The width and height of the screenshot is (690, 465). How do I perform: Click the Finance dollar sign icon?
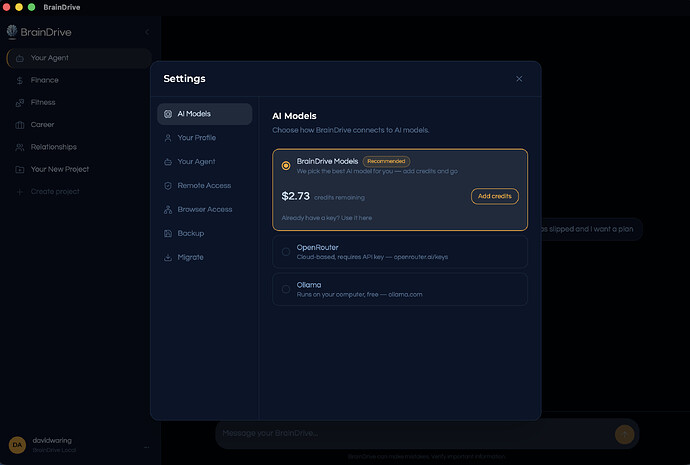[20, 81]
